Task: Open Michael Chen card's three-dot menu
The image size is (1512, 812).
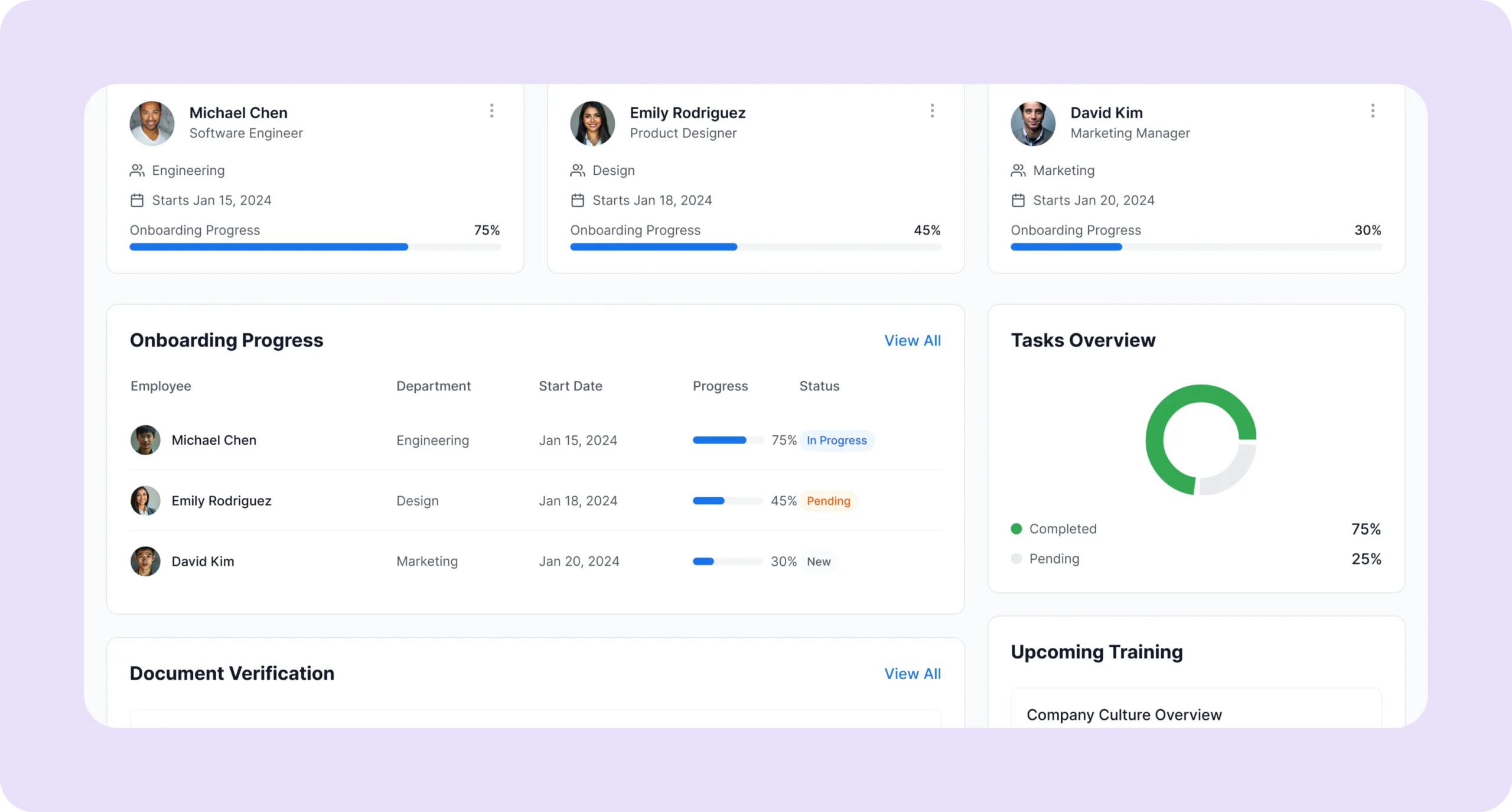Action: [491, 111]
